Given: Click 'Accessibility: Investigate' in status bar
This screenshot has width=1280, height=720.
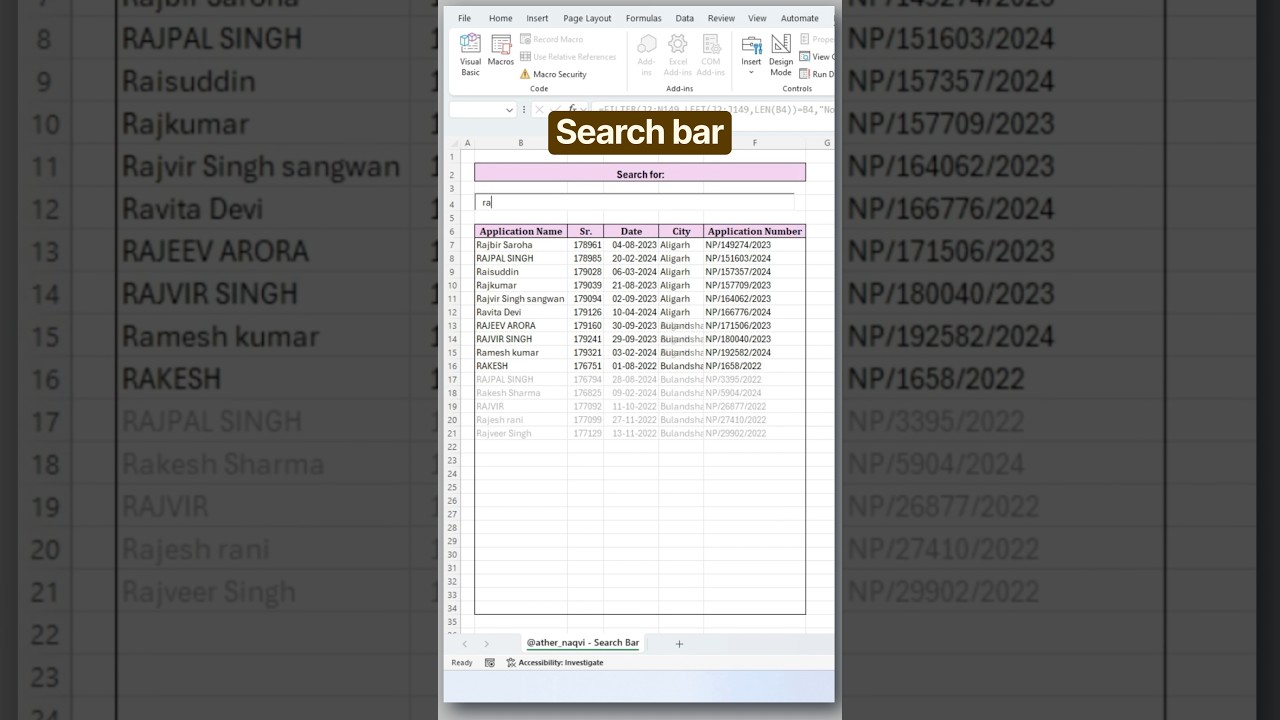Looking at the screenshot, I should 555,662.
